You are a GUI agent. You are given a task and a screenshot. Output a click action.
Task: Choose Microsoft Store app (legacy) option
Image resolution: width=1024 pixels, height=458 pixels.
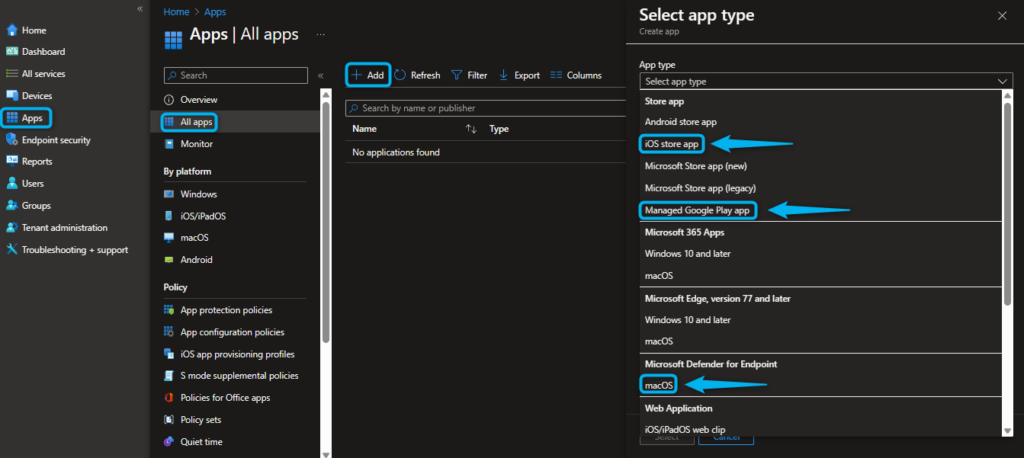(x=700, y=188)
